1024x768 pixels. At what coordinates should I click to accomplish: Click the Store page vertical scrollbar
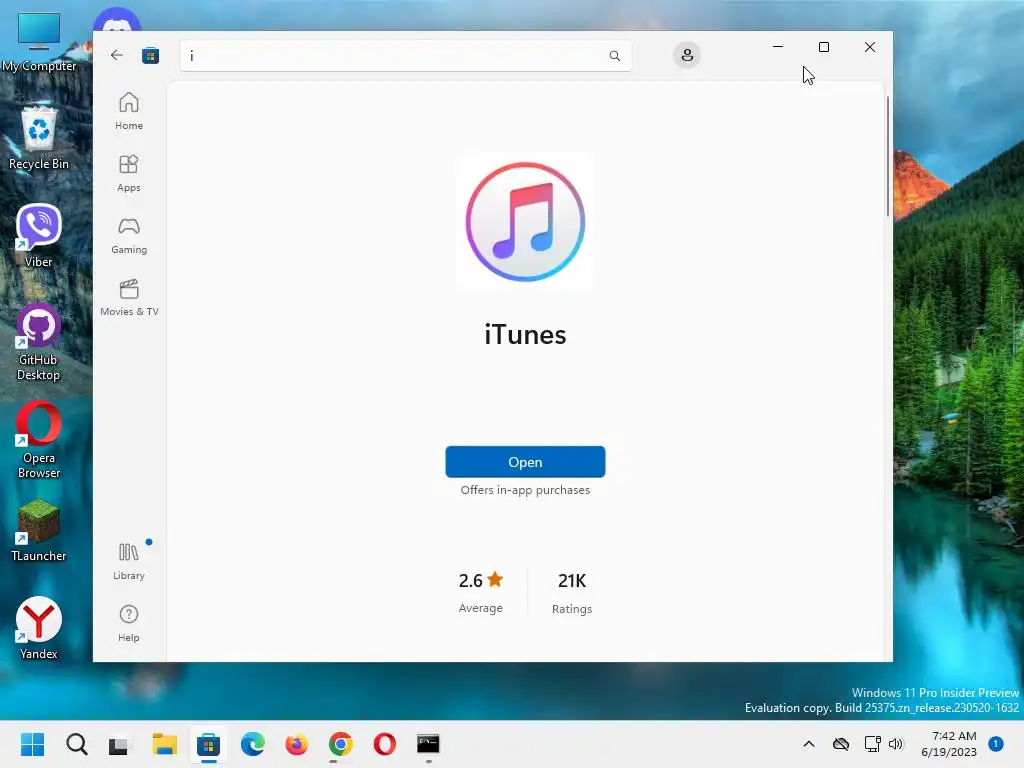point(888,157)
